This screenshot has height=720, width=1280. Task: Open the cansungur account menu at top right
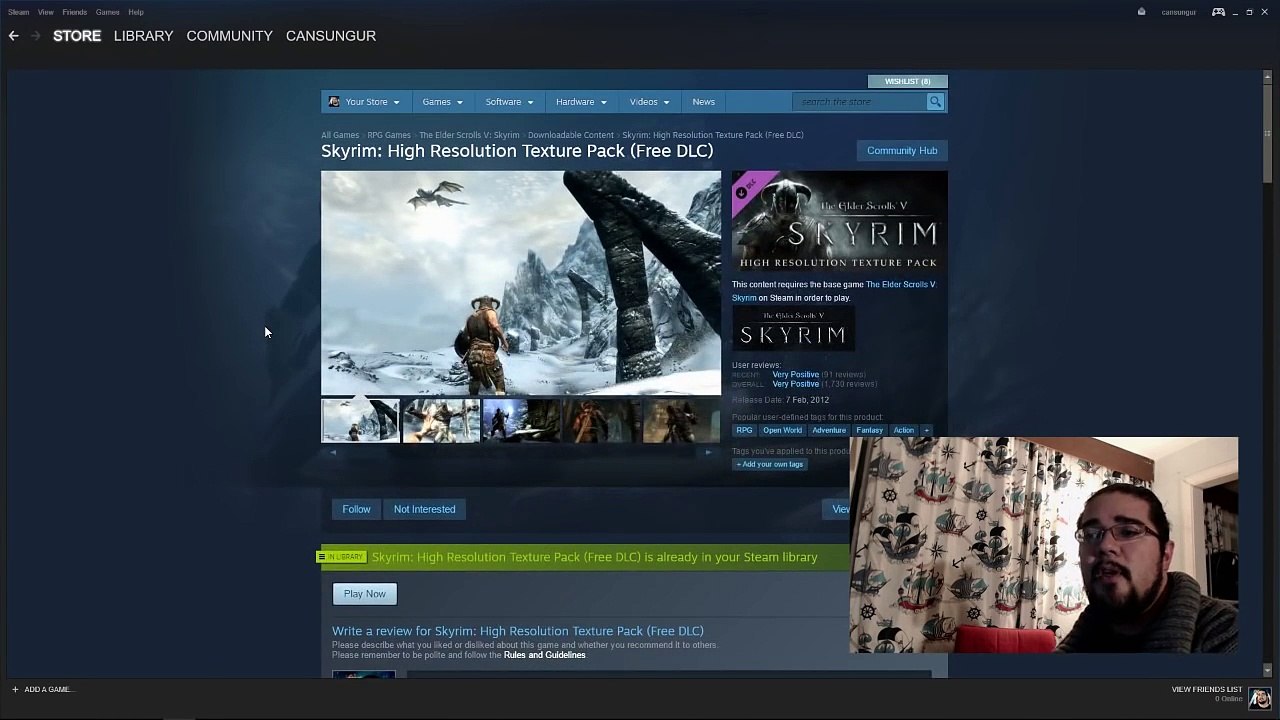pyautogui.click(x=1178, y=12)
